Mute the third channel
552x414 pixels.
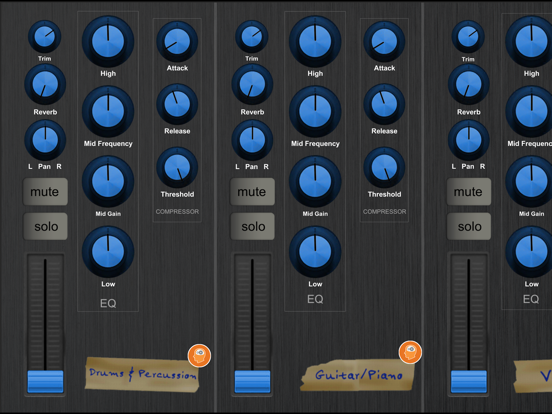click(469, 192)
